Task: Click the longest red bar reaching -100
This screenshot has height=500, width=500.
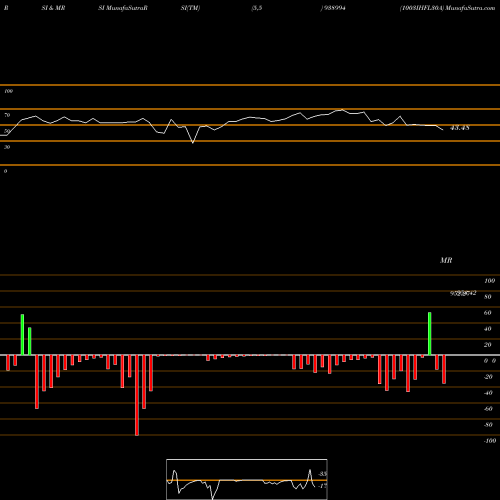Action: 137,395
